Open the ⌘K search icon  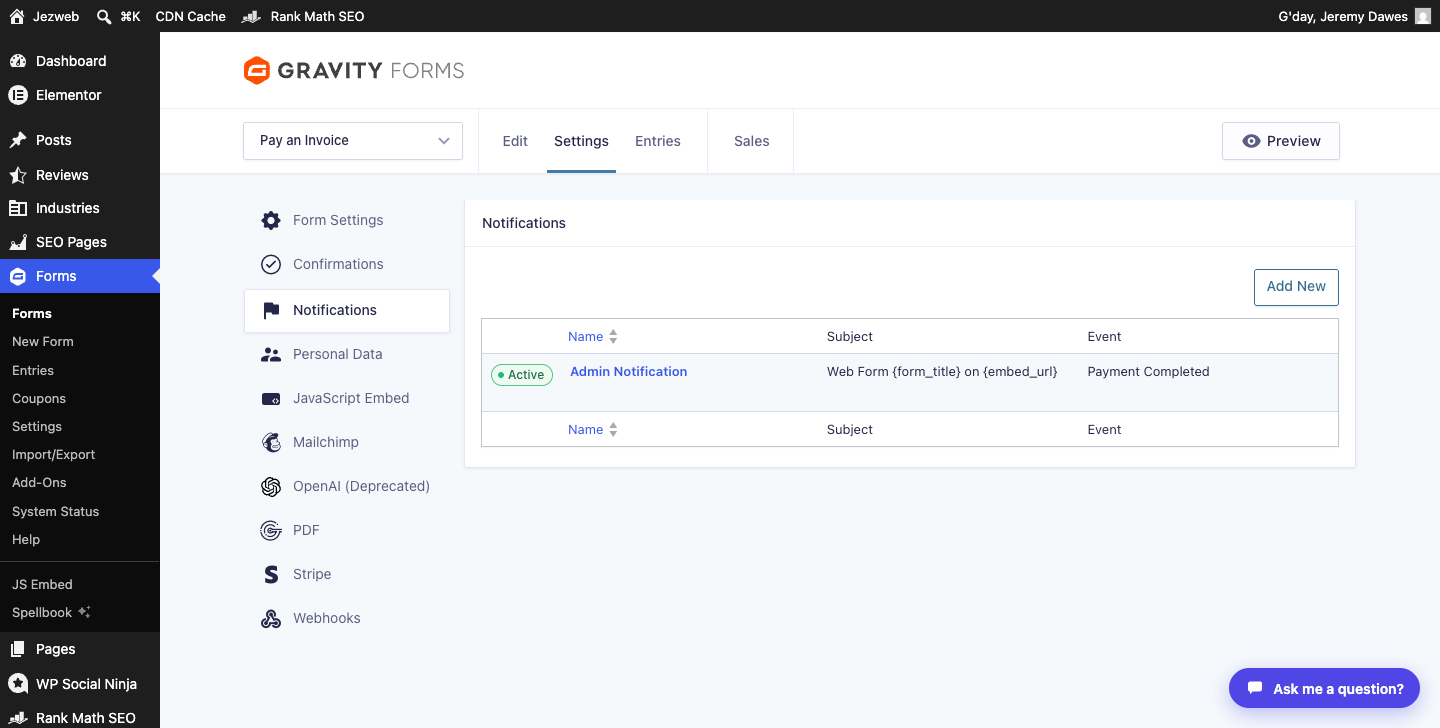click(x=104, y=16)
